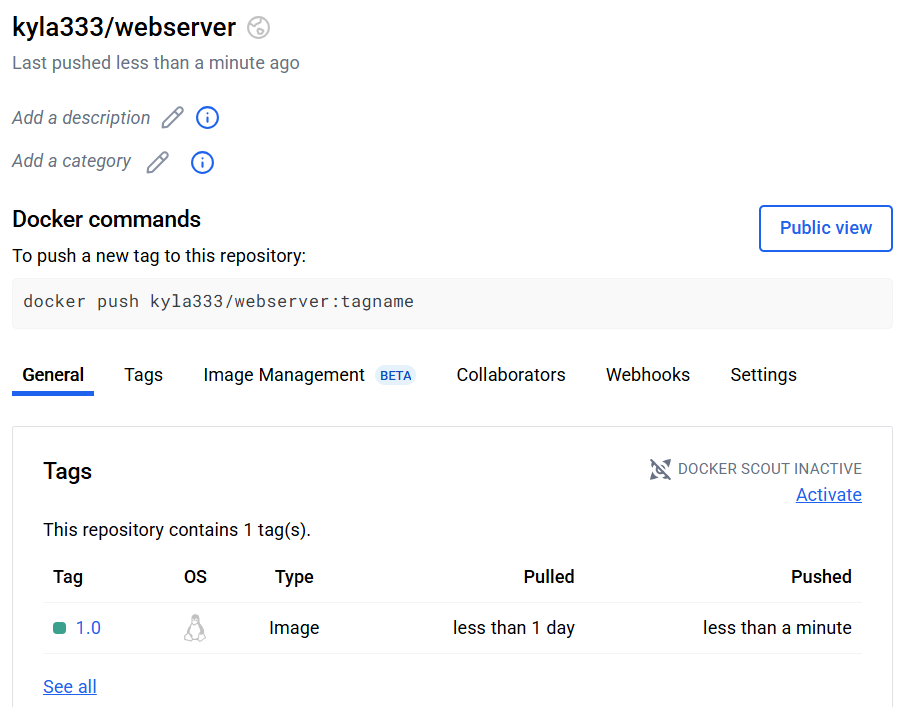Click 'less than a minute' pushed value
Screen dimensions: 910x707
[777, 627]
